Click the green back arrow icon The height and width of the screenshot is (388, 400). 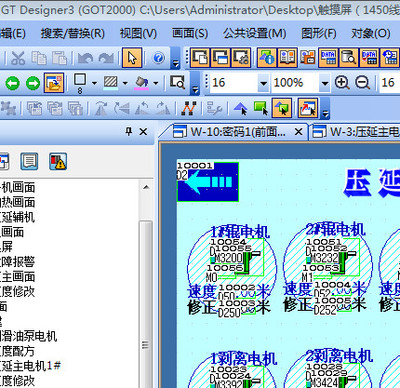[x=13, y=83]
